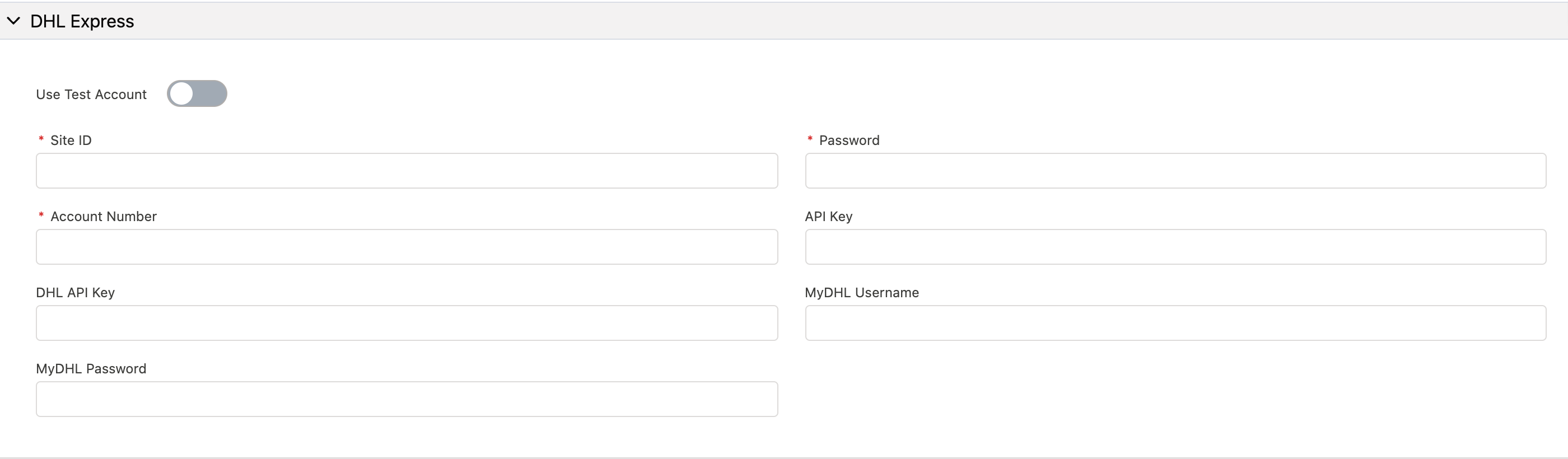1568x459 pixels.
Task: Click the Use Test Account label
Action: click(91, 95)
